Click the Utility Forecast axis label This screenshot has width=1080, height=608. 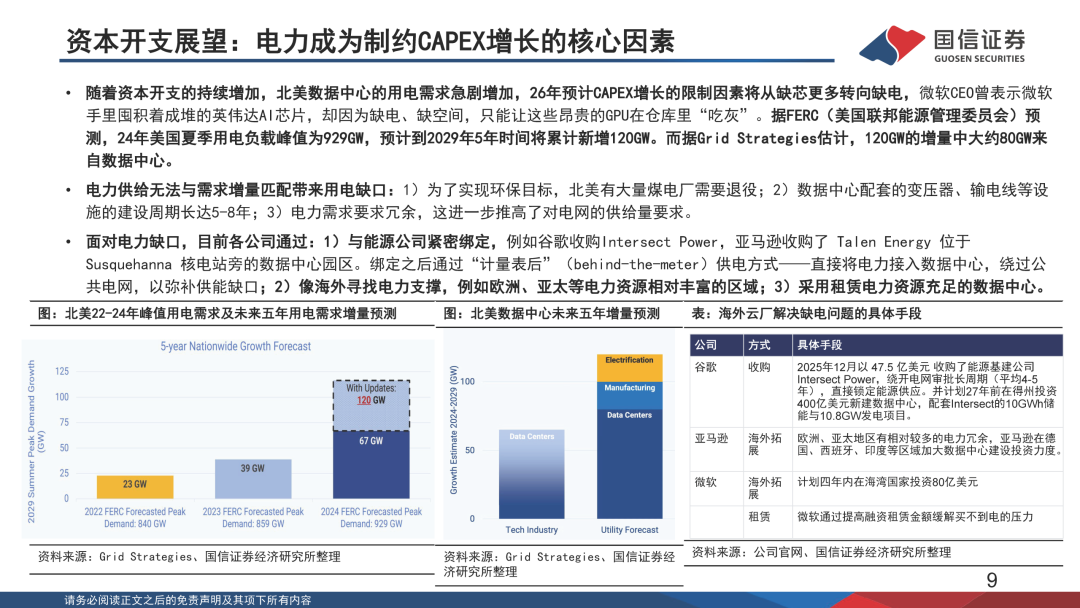[x=630, y=530]
